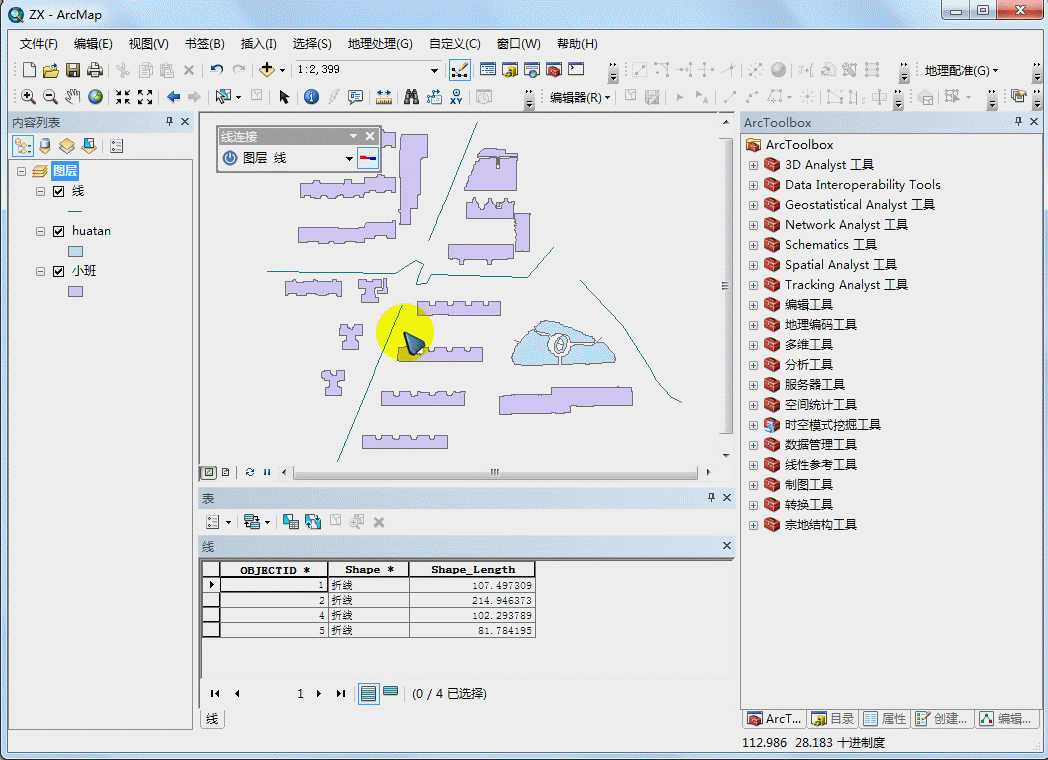Select the Pan hand tool
Image resolution: width=1048 pixels, height=760 pixels.
click(x=72, y=97)
